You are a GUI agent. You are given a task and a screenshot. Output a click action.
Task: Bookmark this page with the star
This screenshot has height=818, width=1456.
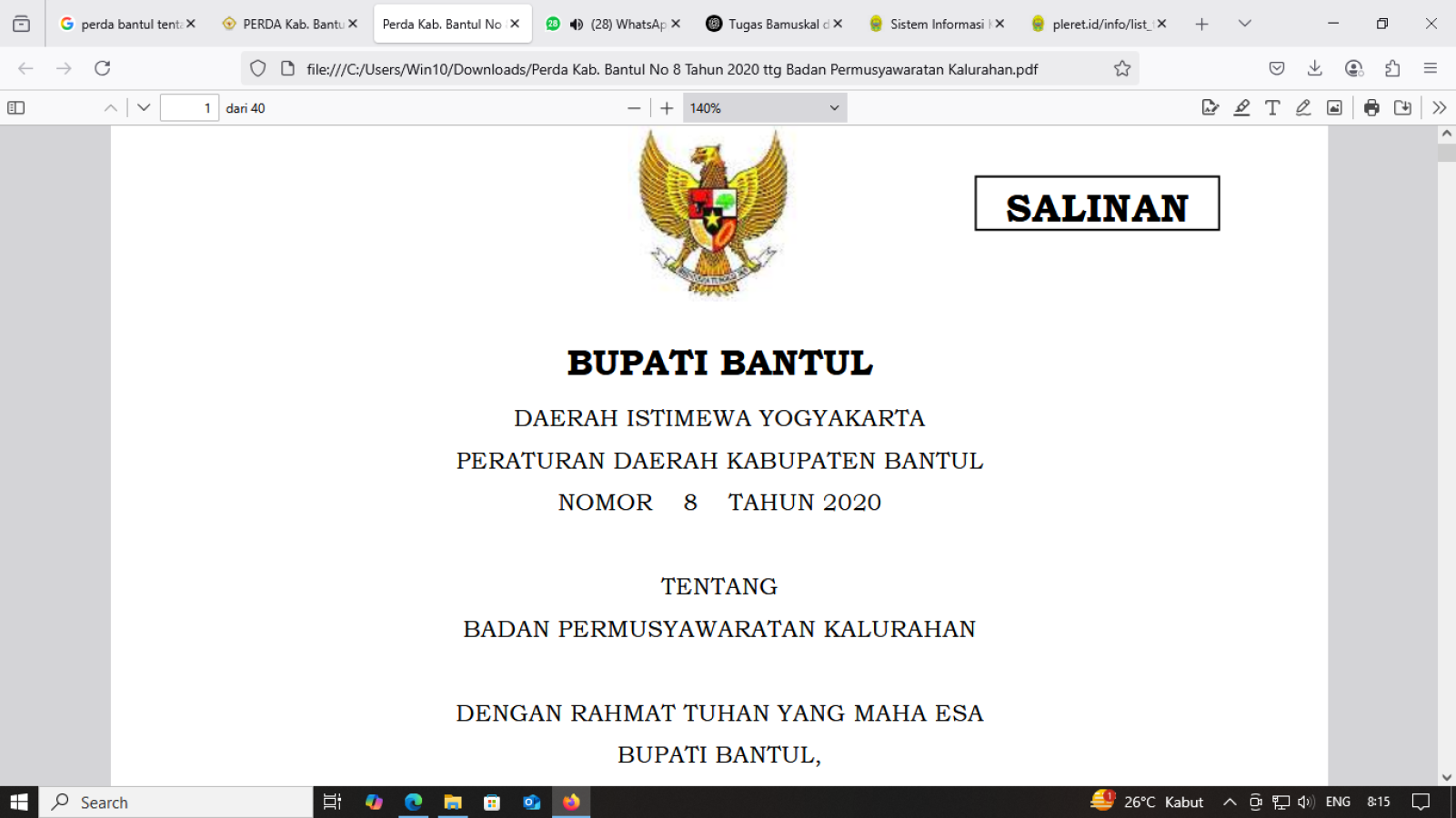(1122, 69)
